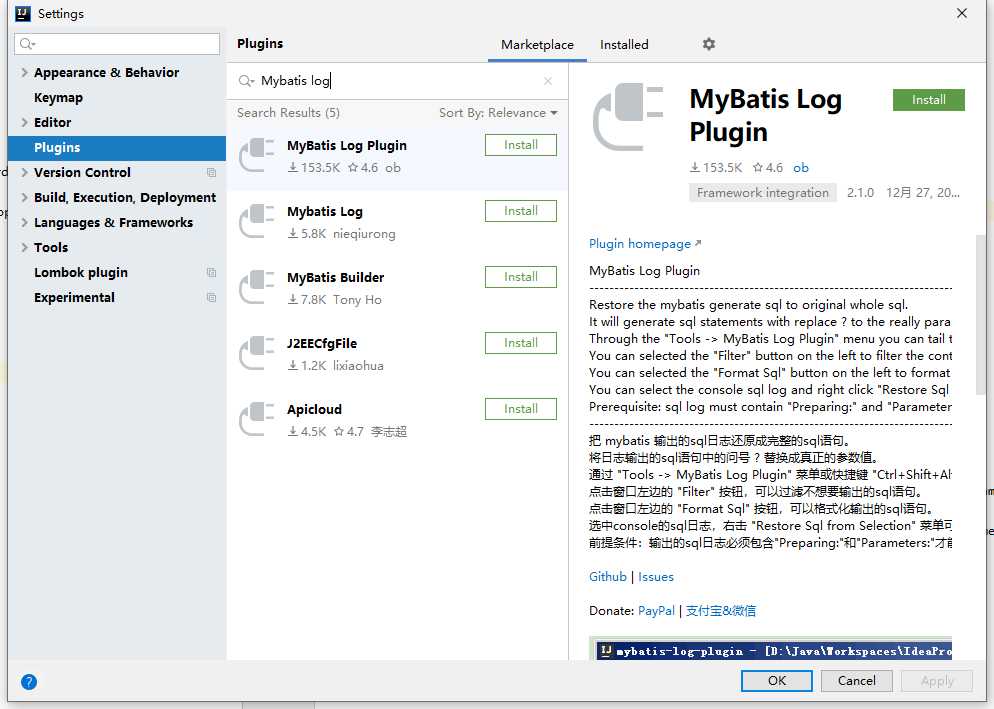994x709 pixels.
Task: Select the MyBatis Log Plugin result row
Action: tap(397, 157)
